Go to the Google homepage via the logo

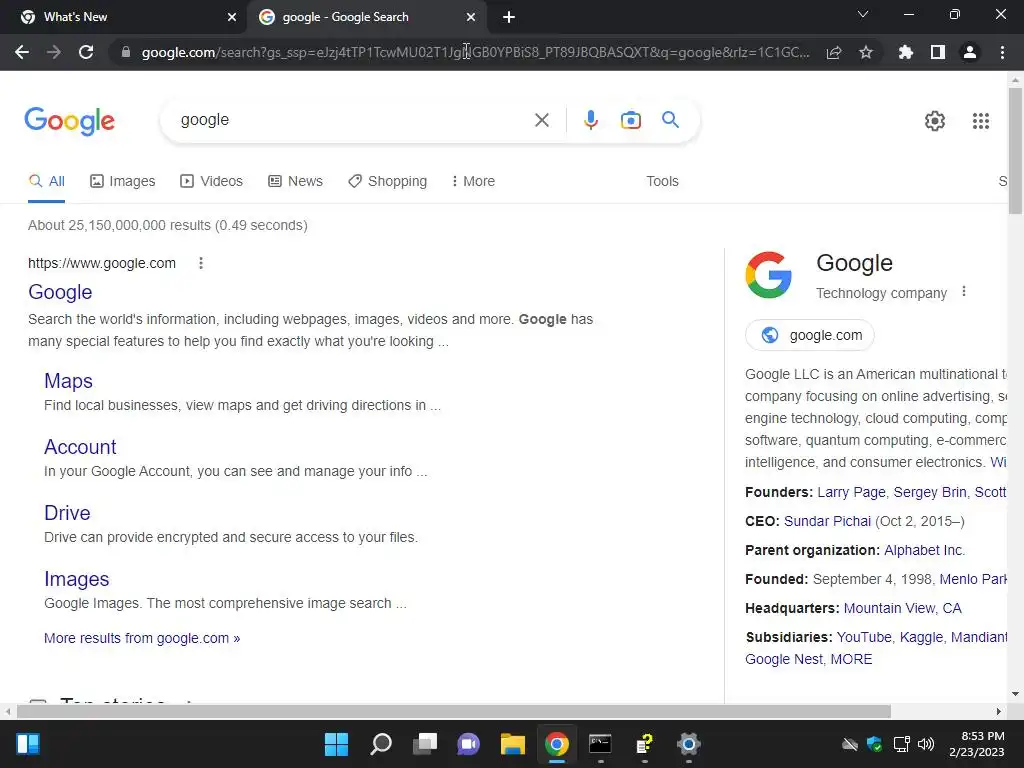(69, 121)
